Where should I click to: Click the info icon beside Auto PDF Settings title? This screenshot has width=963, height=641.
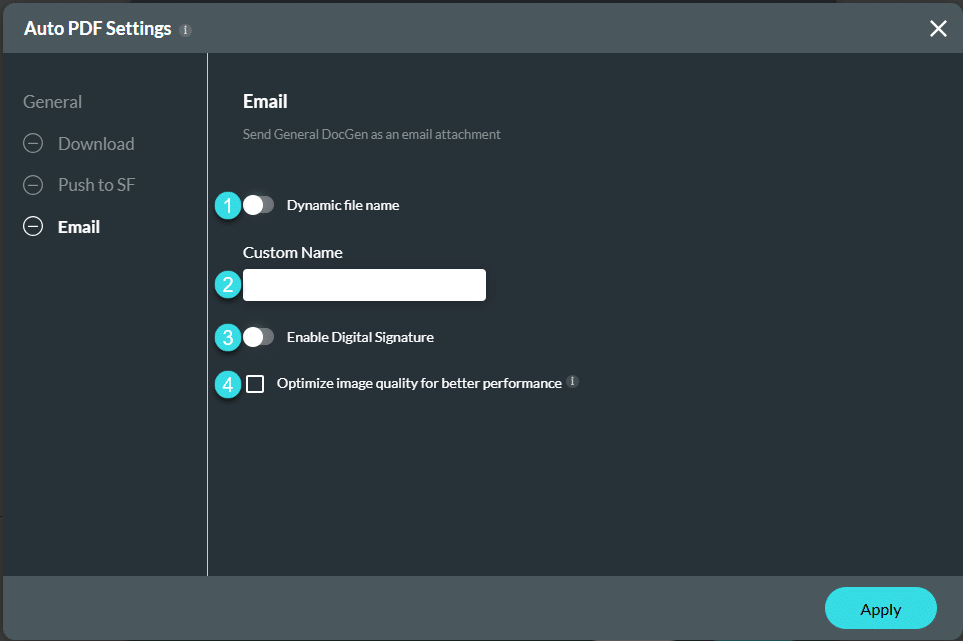[x=185, y=29]
